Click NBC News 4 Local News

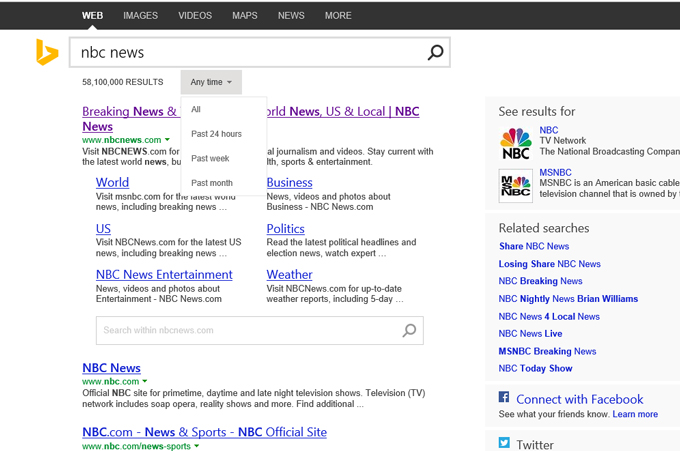coord(549,317)
